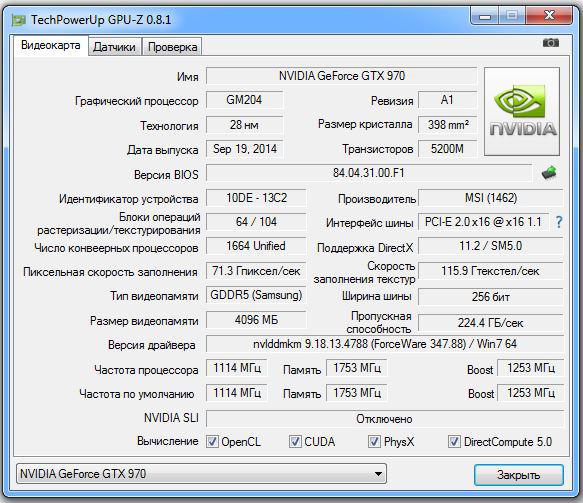
Task: Toggle the PhysX checkbox
Action: (x=374, y=441)
